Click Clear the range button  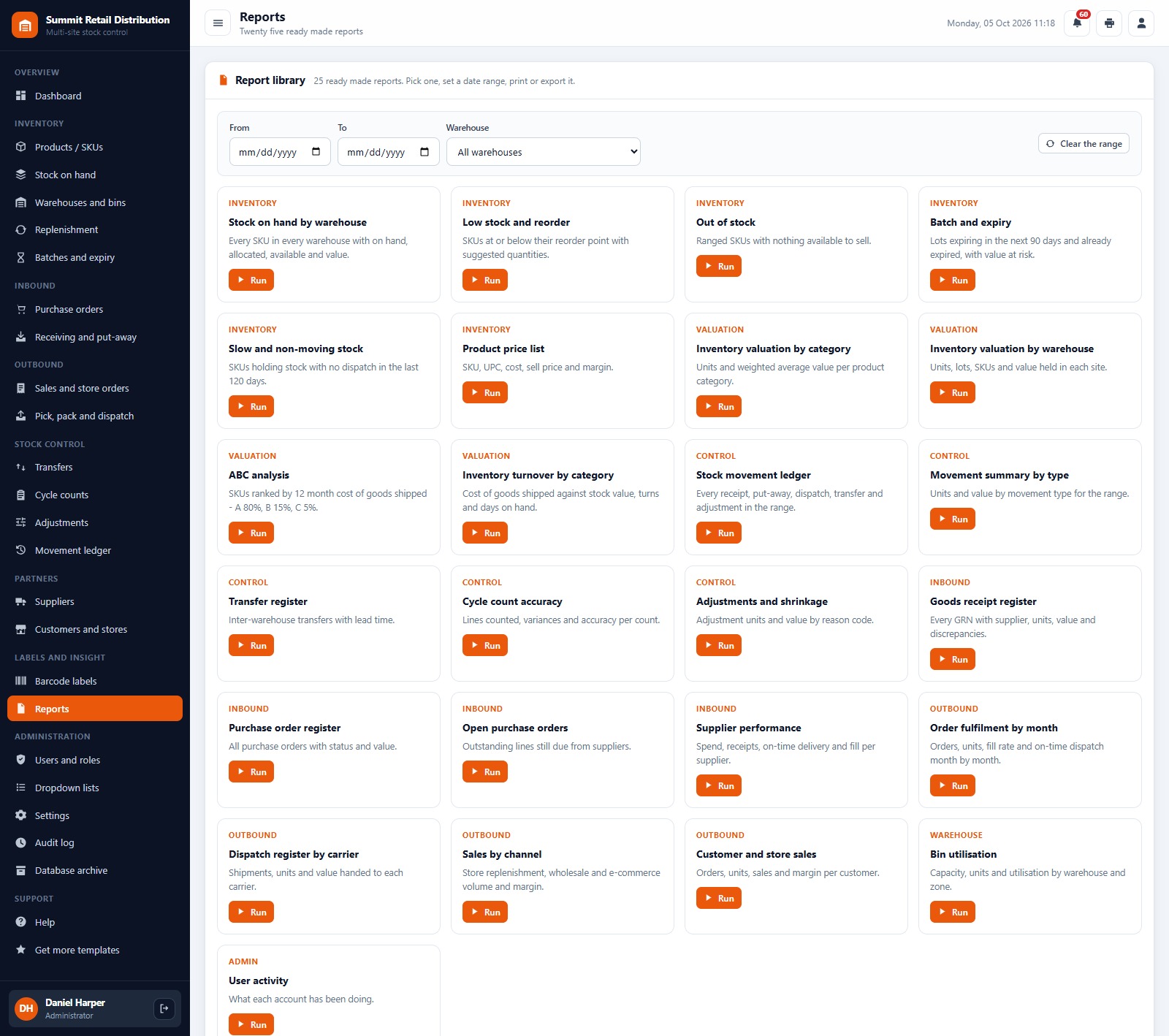click(x=1084, y=143)
